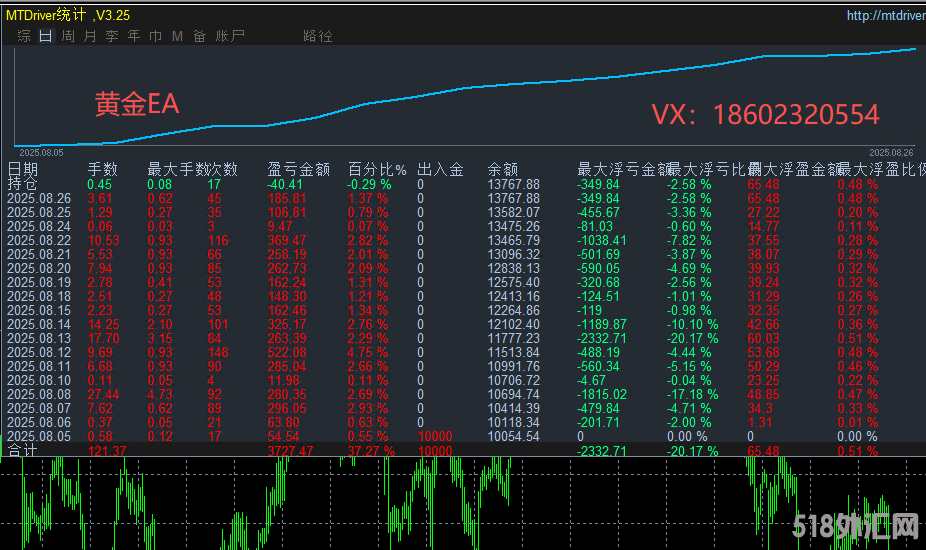Select the M tab
Viewport: 926px width, 550px height.
tap(177, 36)
